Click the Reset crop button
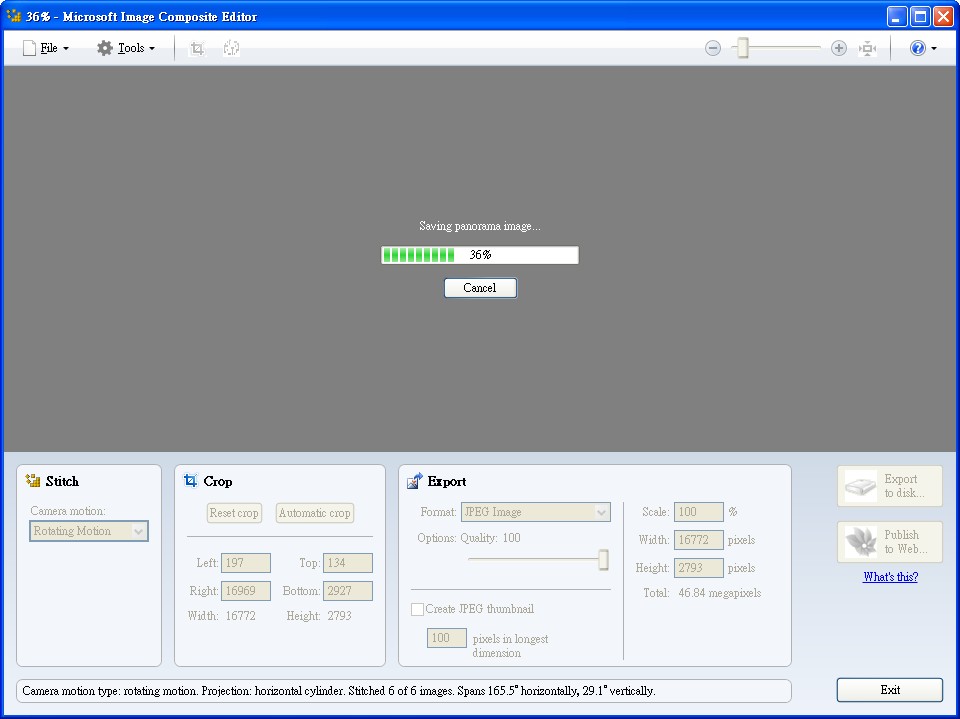This screenshot has width=960, height=719. point(234,513)
